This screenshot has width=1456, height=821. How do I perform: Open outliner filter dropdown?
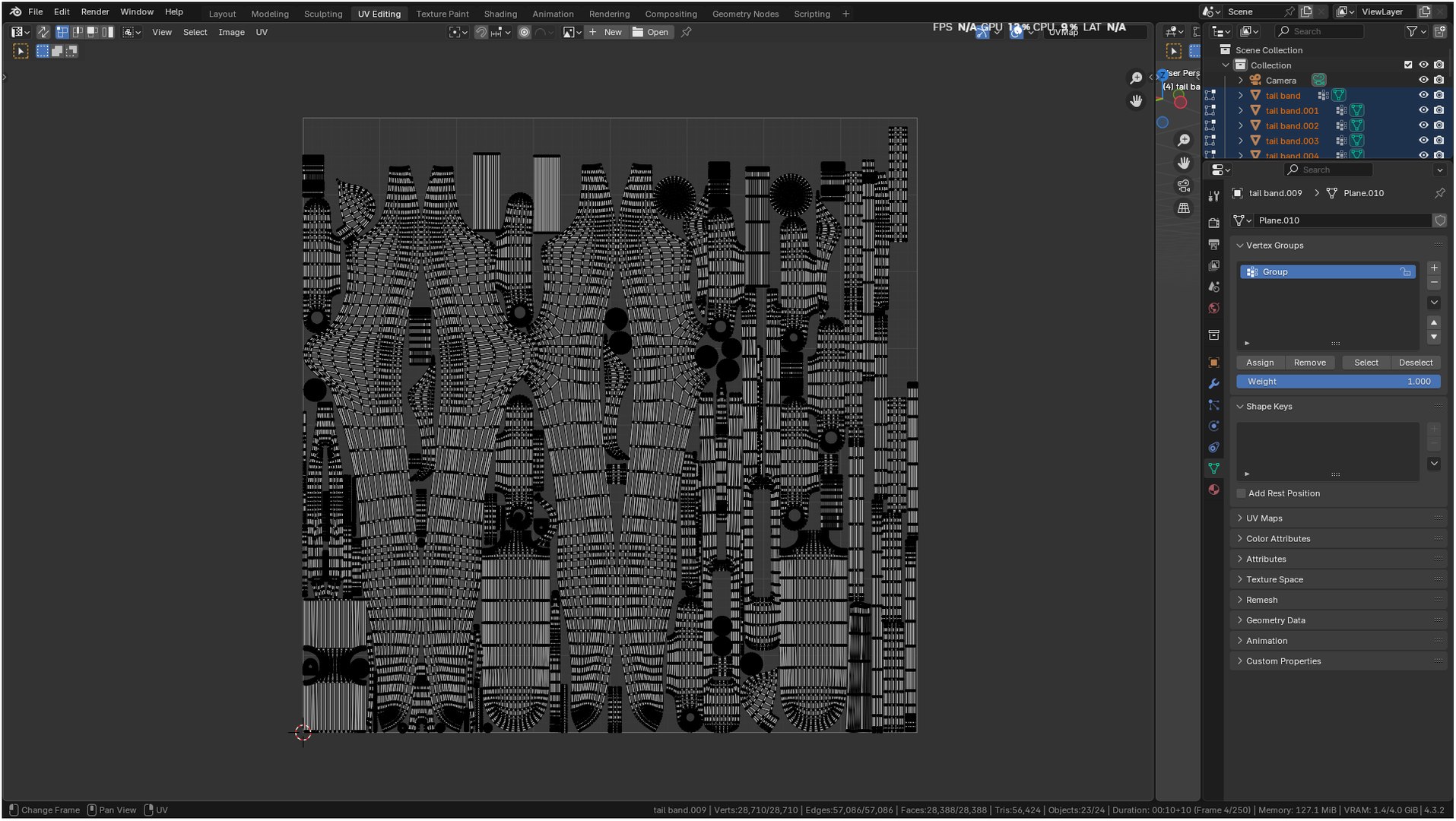point(1415,31)
